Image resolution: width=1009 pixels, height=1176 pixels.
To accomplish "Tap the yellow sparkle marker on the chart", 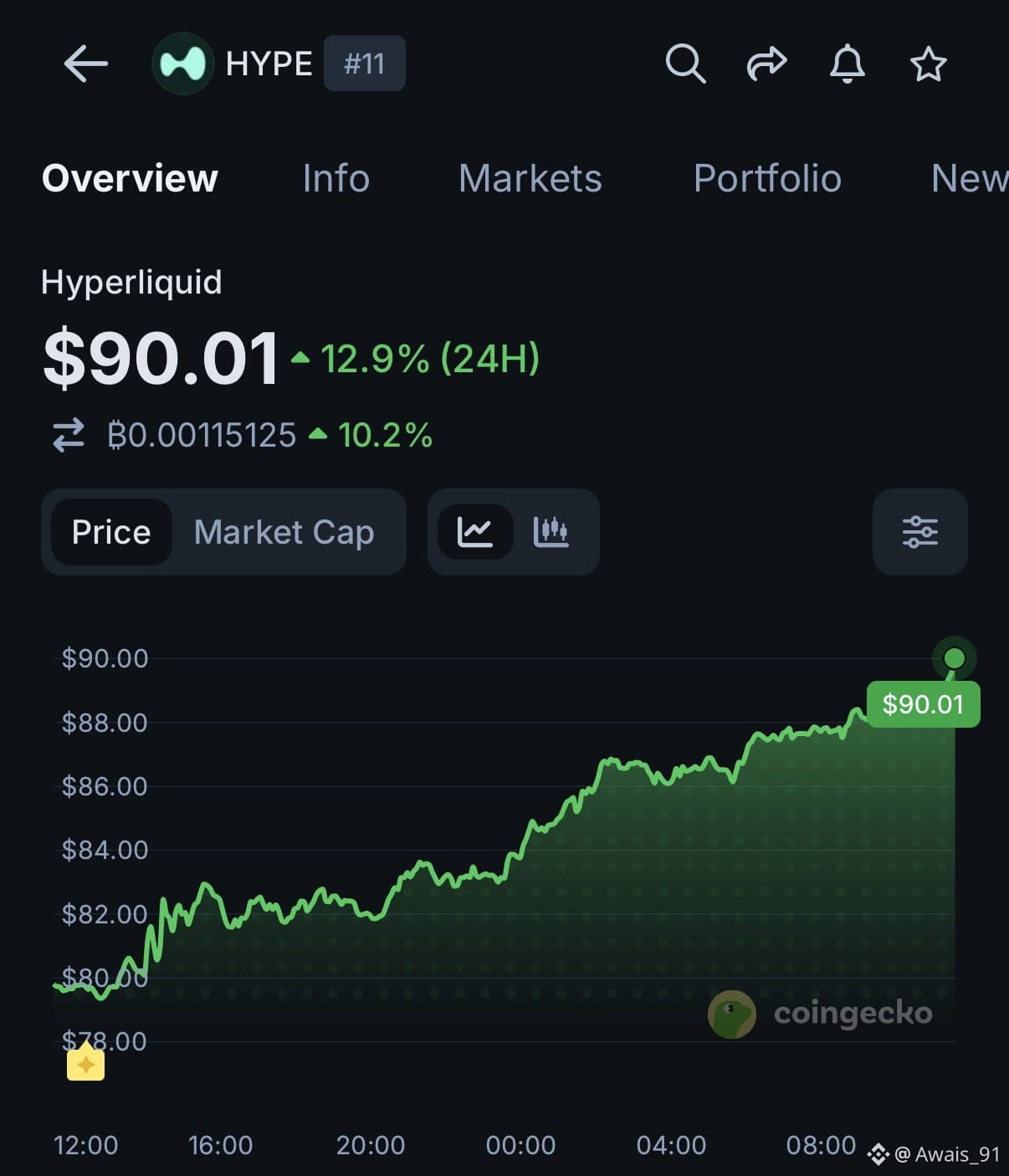I will 85,1064.
